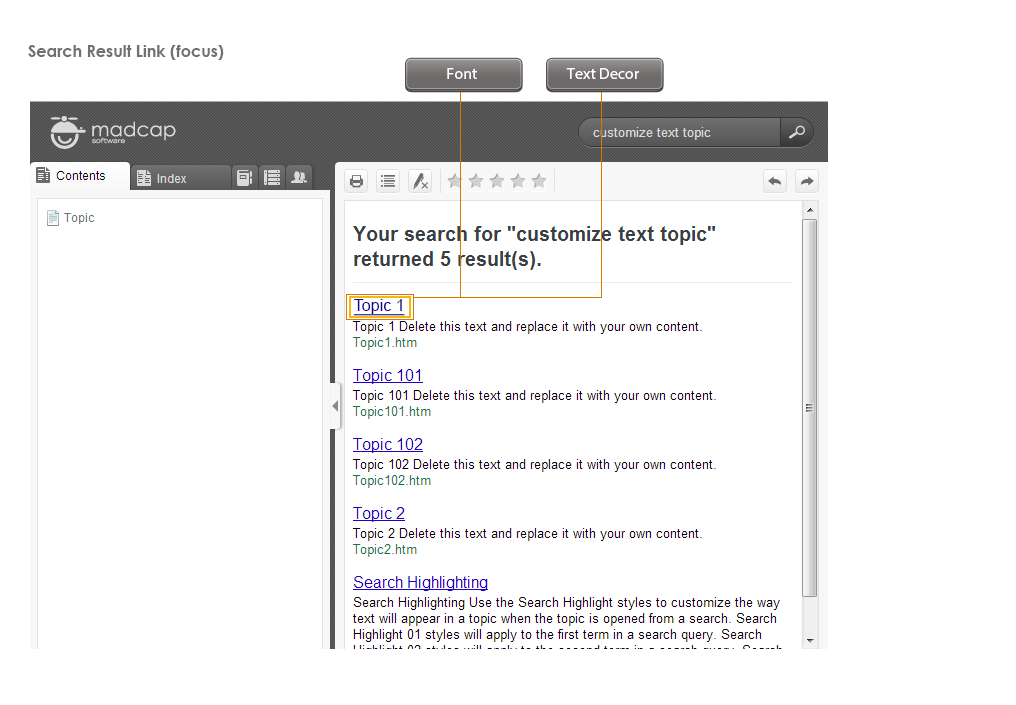Click the scrollbar up arrow

click(x=810, y=210)
